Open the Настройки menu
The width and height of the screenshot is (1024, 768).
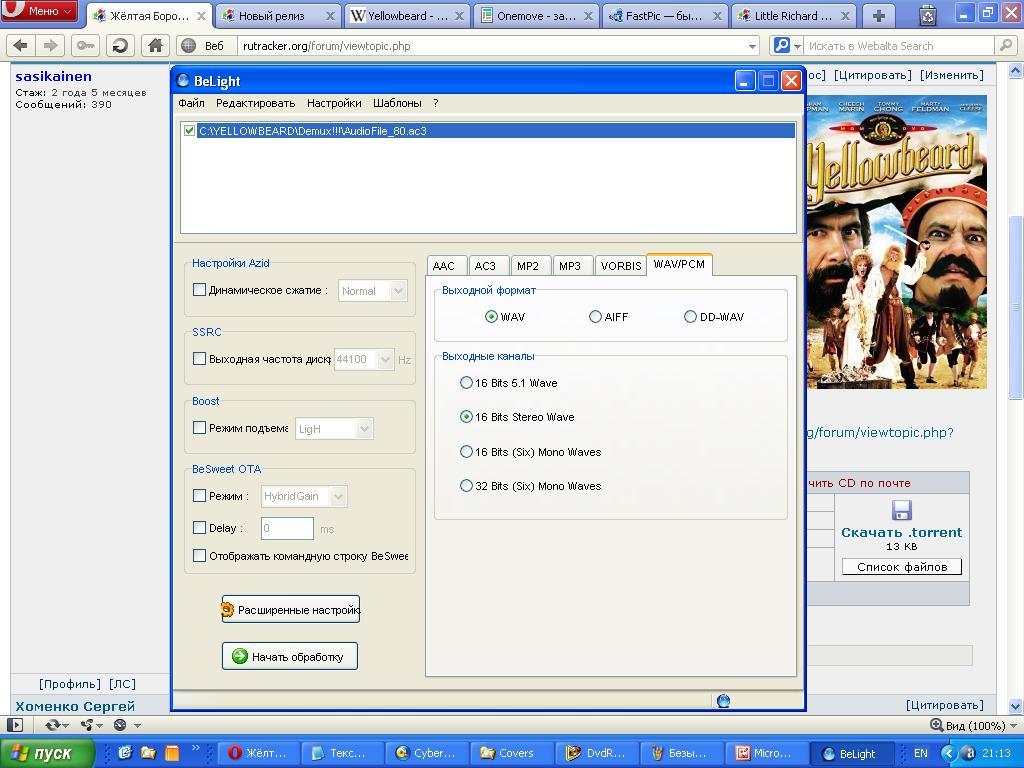[x=334, y=103]
